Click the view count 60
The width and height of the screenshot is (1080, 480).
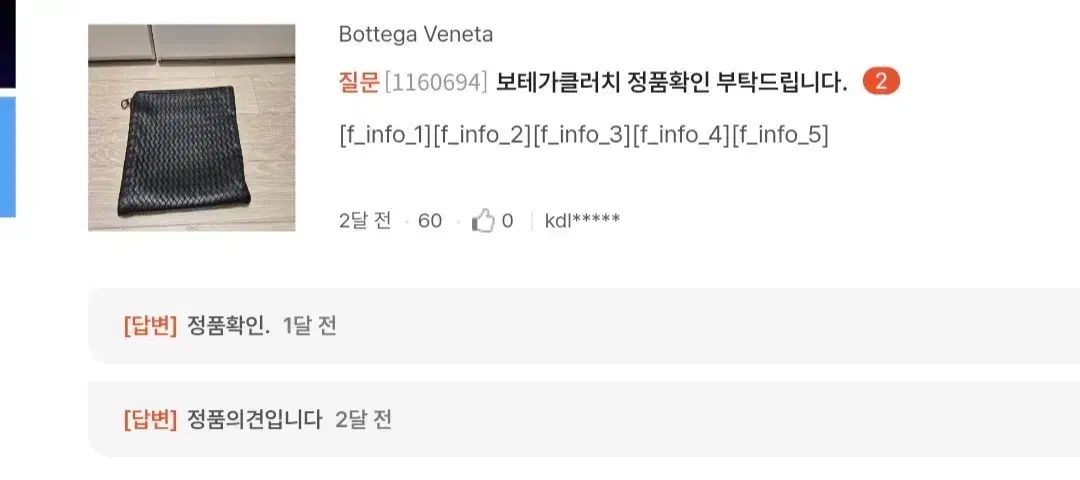430,221
